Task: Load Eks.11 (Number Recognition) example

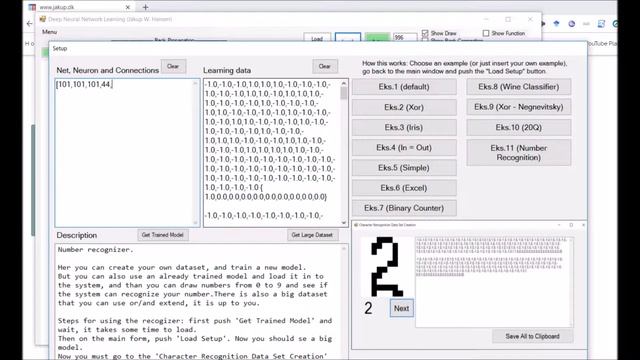Action: click(519, 153)
